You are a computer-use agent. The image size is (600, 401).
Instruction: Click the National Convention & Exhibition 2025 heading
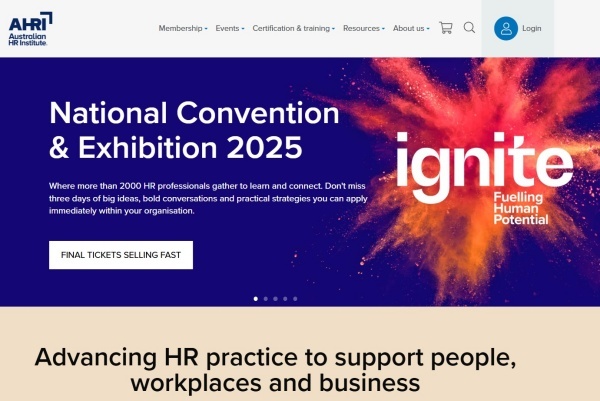(194, 130)
